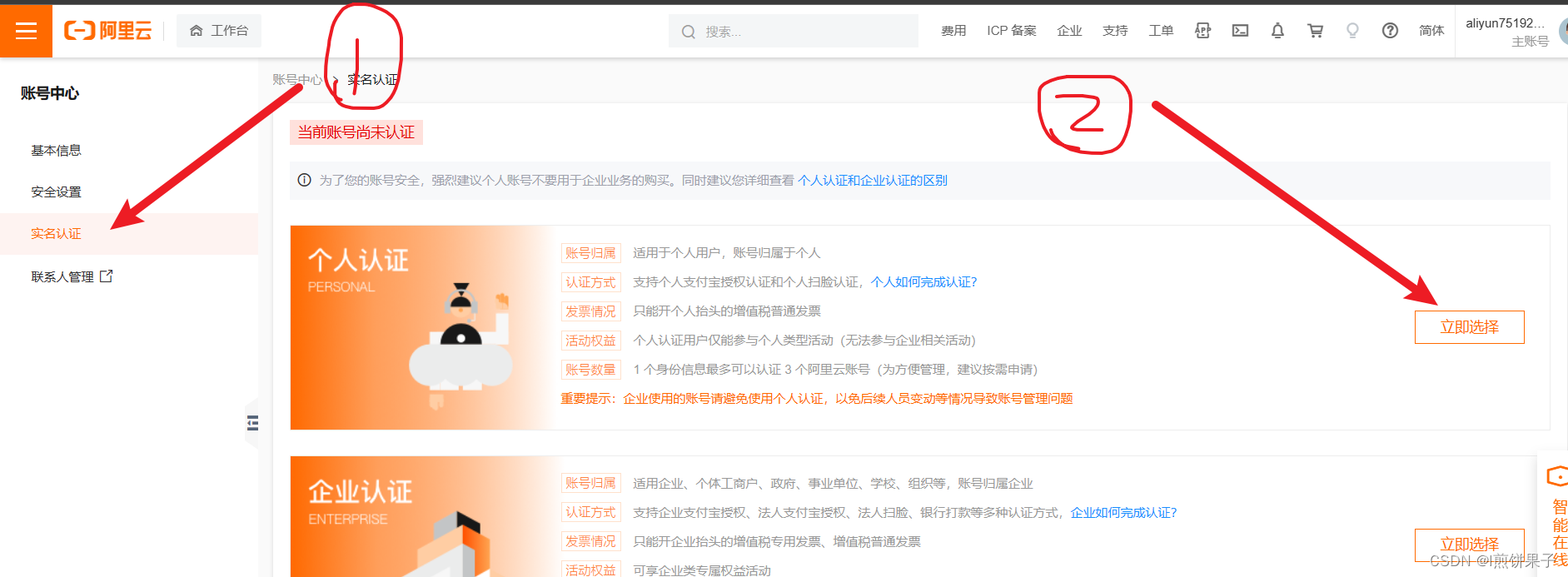Click 立即选择 for 个人认证
Image resolution: width=1568 pixels, height=577 pixels.
[x=1469, y=327]
